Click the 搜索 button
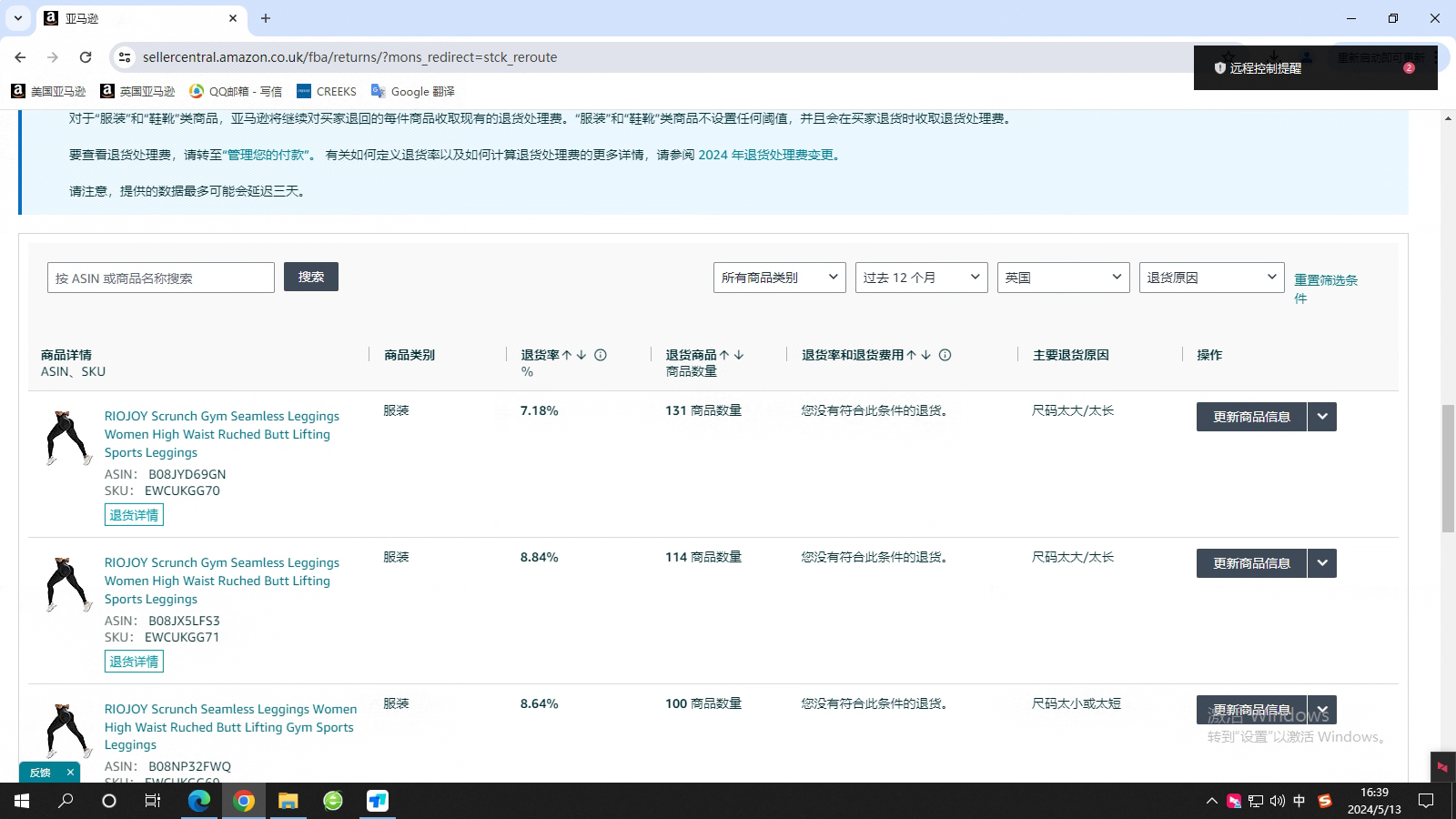Screen dimensions: 1456x819 pos(311,277)
